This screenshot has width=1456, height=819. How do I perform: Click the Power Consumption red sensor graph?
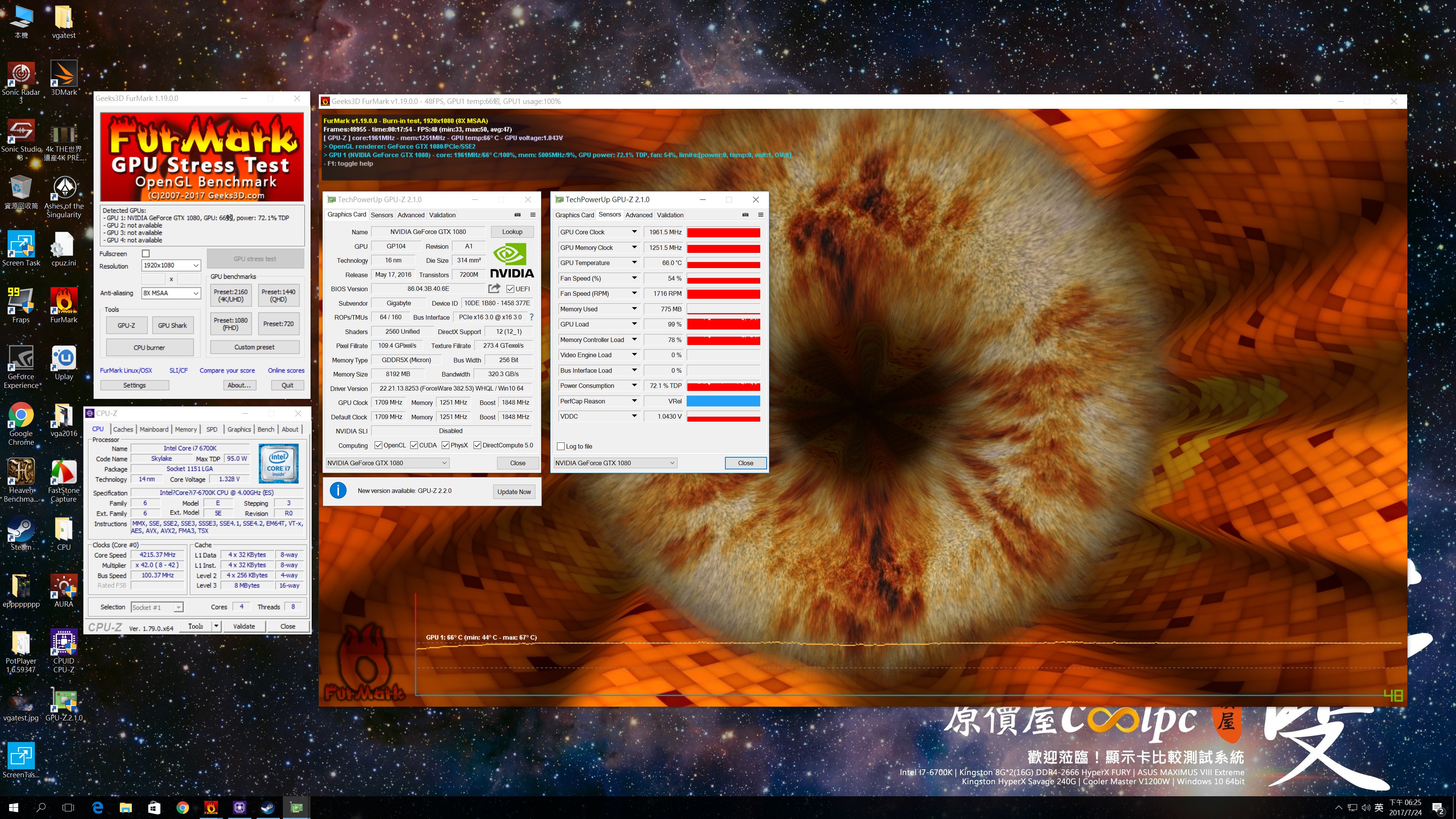tap(723, 386)
